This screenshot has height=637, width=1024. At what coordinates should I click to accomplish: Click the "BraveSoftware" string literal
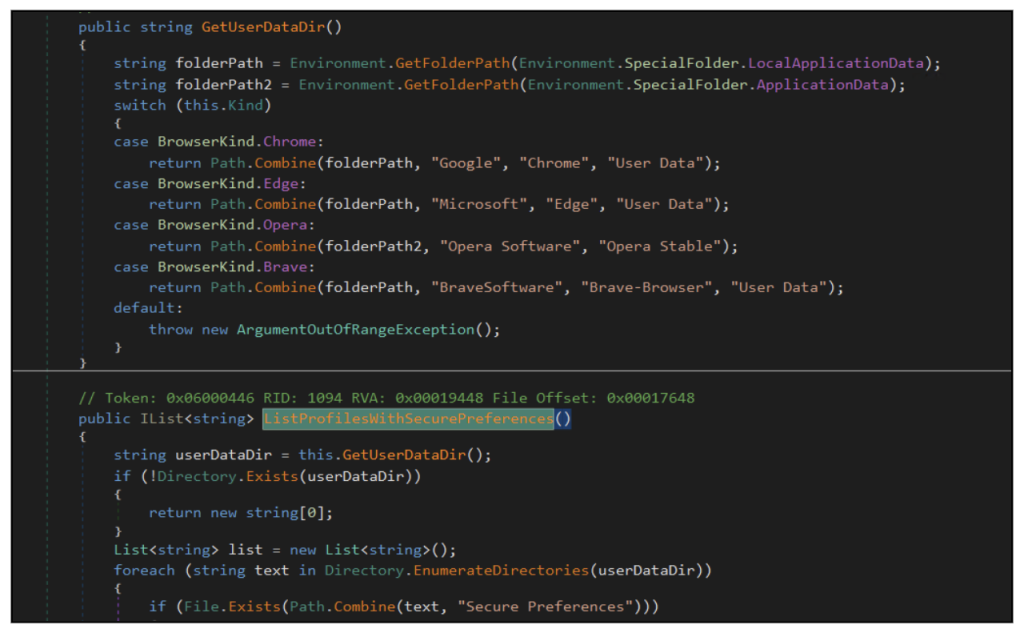(x=497, y=287)
